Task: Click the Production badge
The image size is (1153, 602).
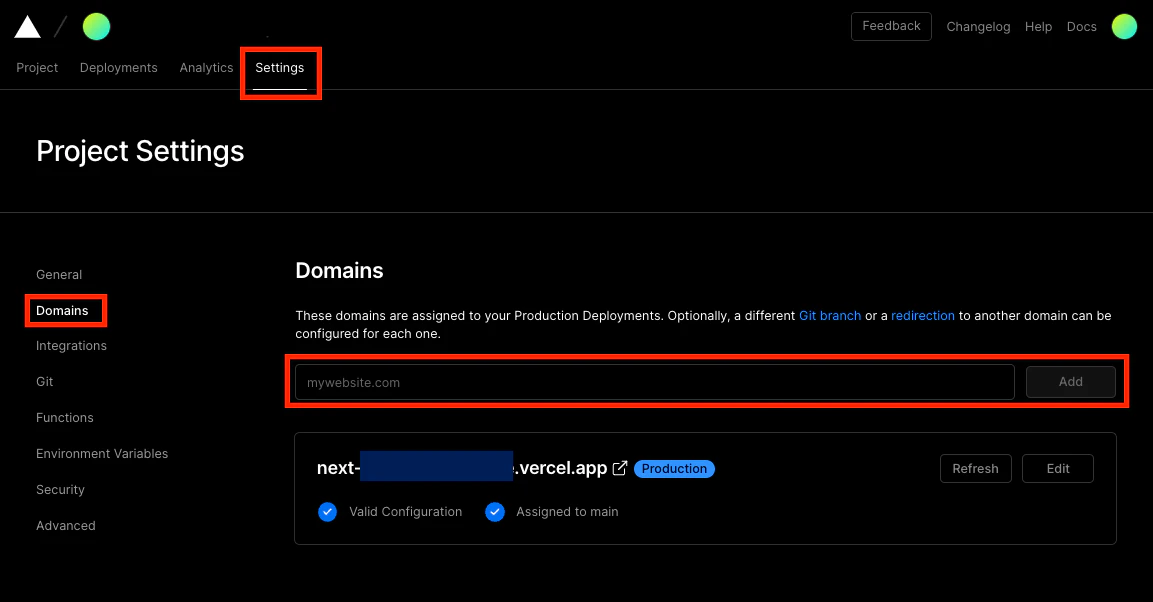Action: (674, 468)
